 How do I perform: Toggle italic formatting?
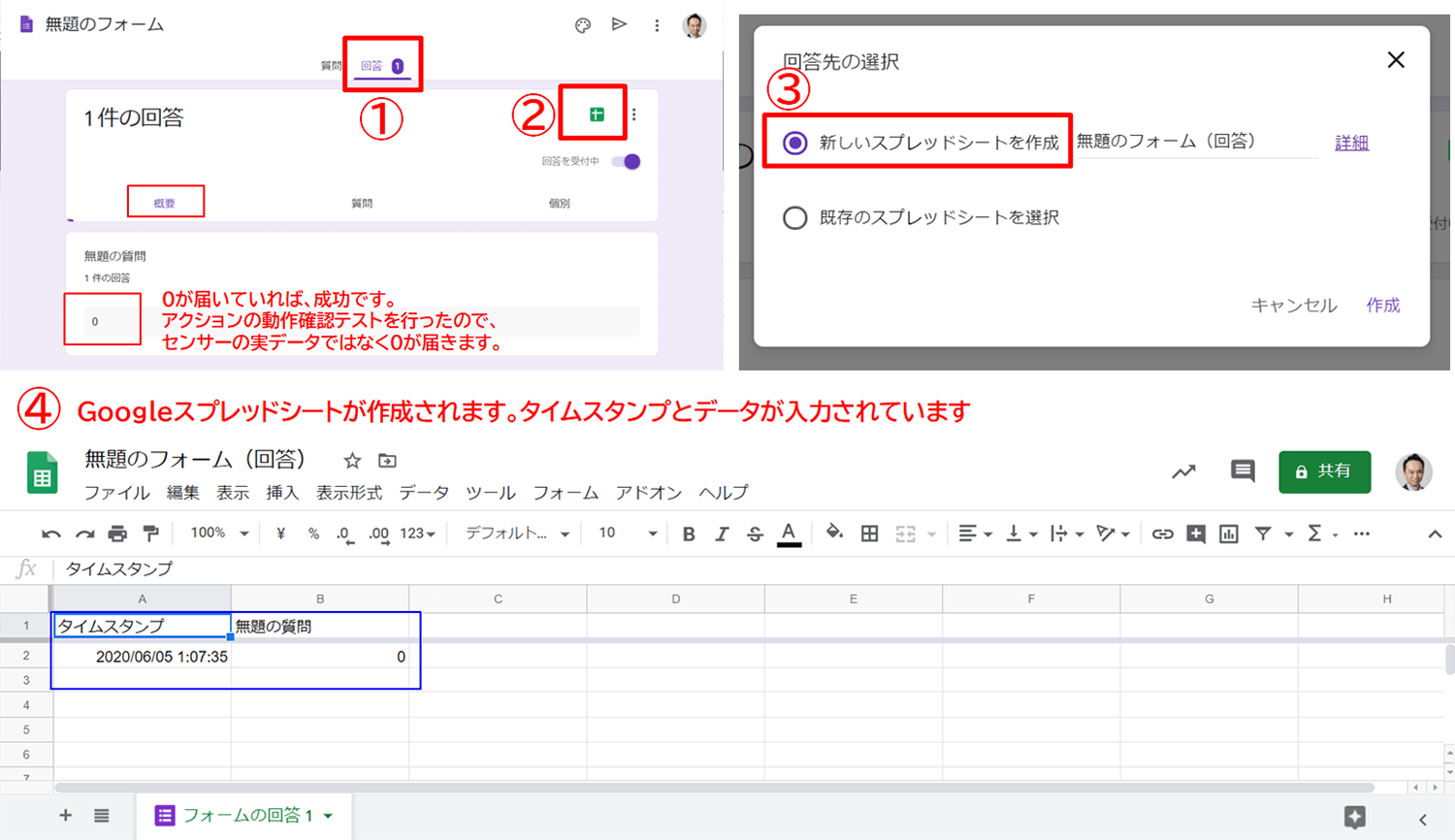[722, 533]
